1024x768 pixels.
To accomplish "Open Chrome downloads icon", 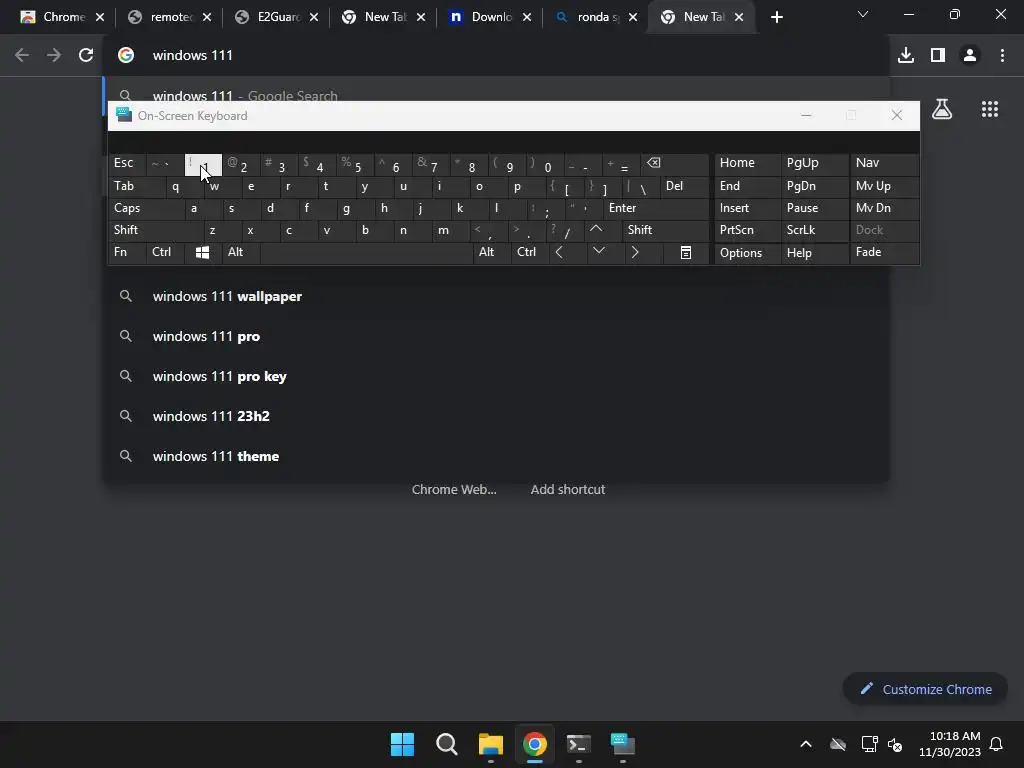I will tap(906, 56).
